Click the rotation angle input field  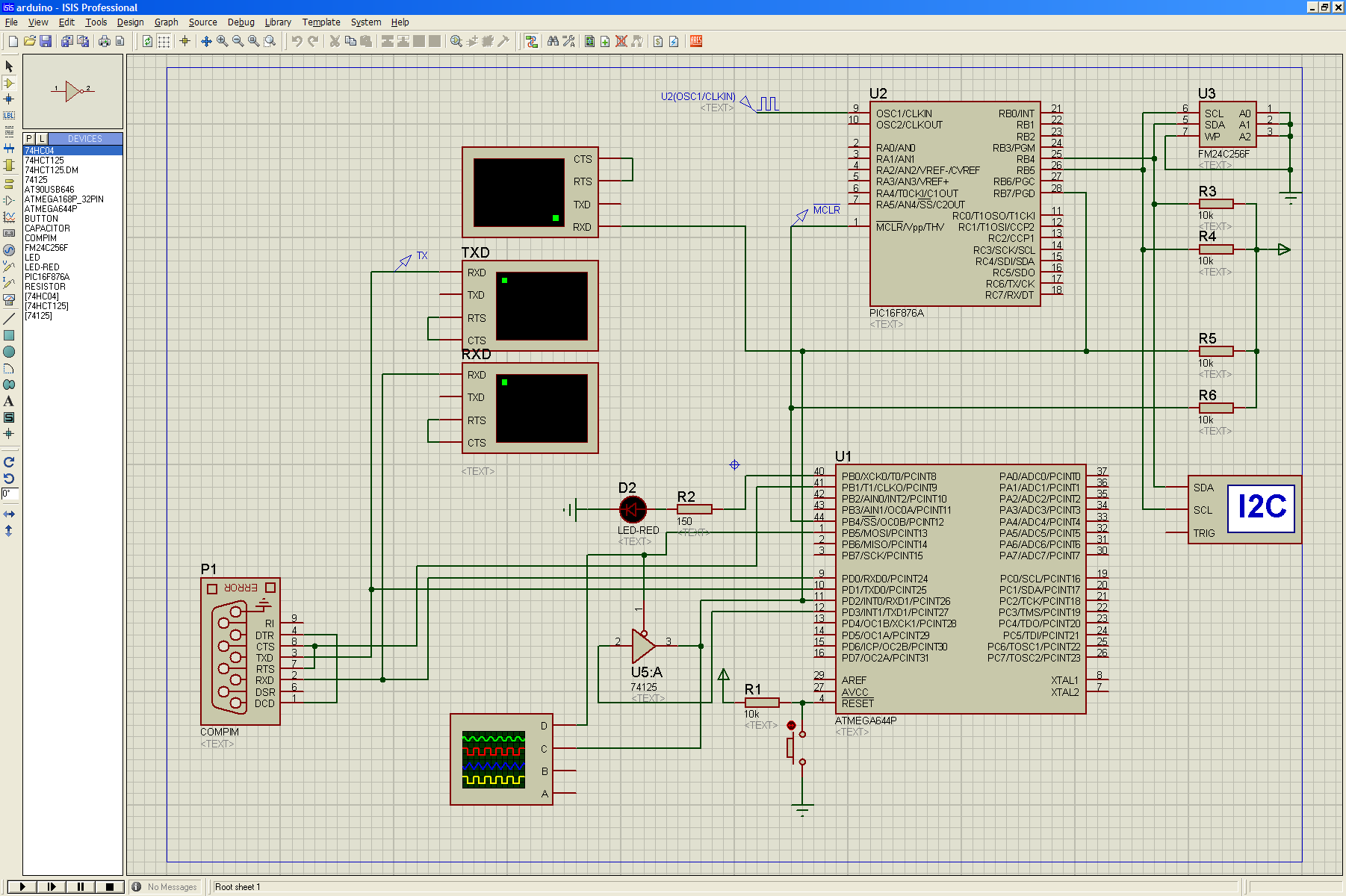coord(10,494)
